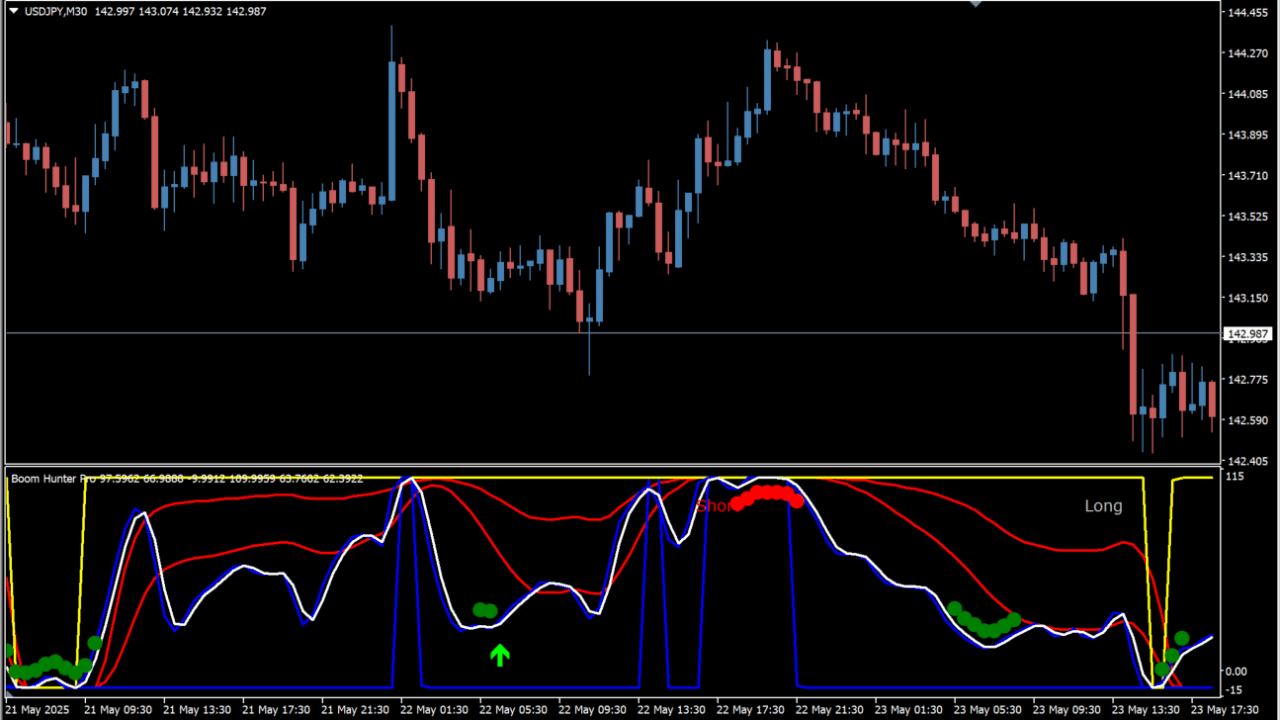The image size is (1280, 720).
Task: Click the '21 May 09:30' time label
Action: [118, 710]
